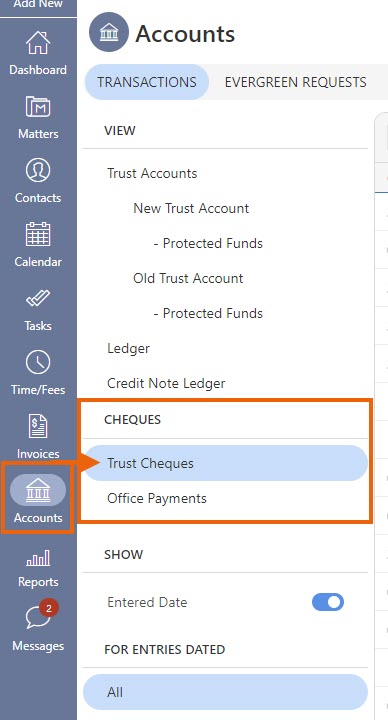The image size is (388, 720).
Task: Select Trust Accounts in the view list
Action: (x=152, y=174)
